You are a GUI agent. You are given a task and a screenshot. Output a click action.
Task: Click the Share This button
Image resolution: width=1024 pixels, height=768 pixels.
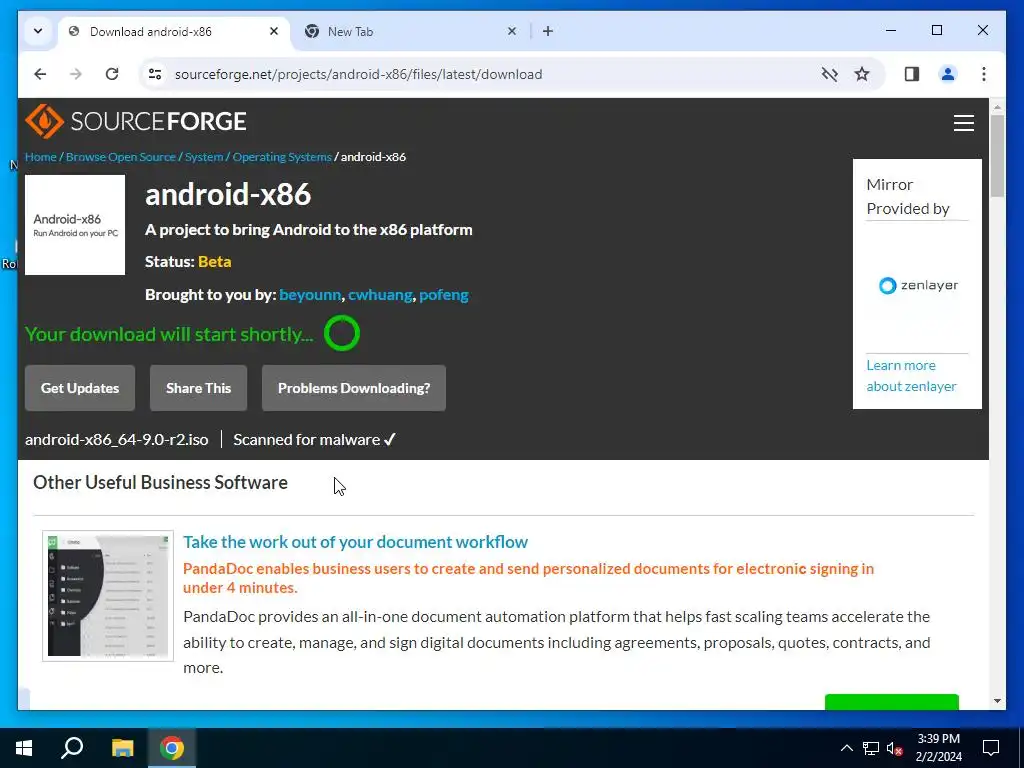199,388
